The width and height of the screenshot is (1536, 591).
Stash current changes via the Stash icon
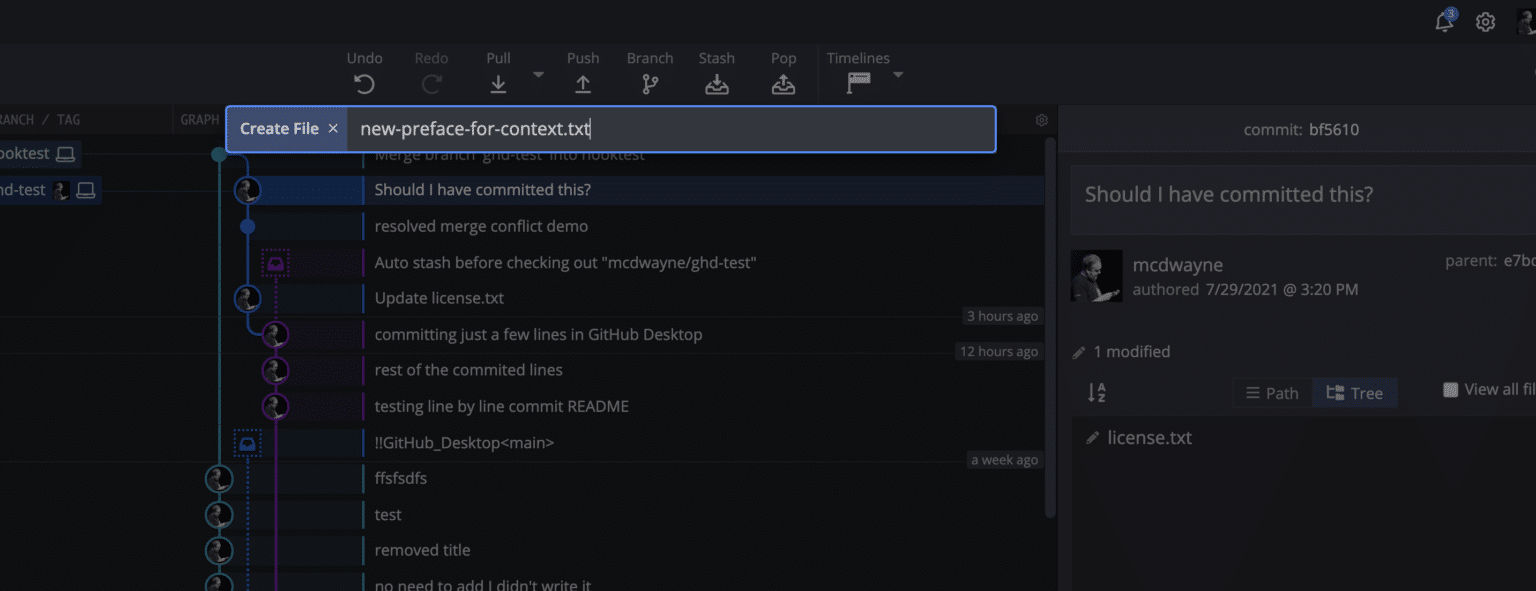[716, 84]
